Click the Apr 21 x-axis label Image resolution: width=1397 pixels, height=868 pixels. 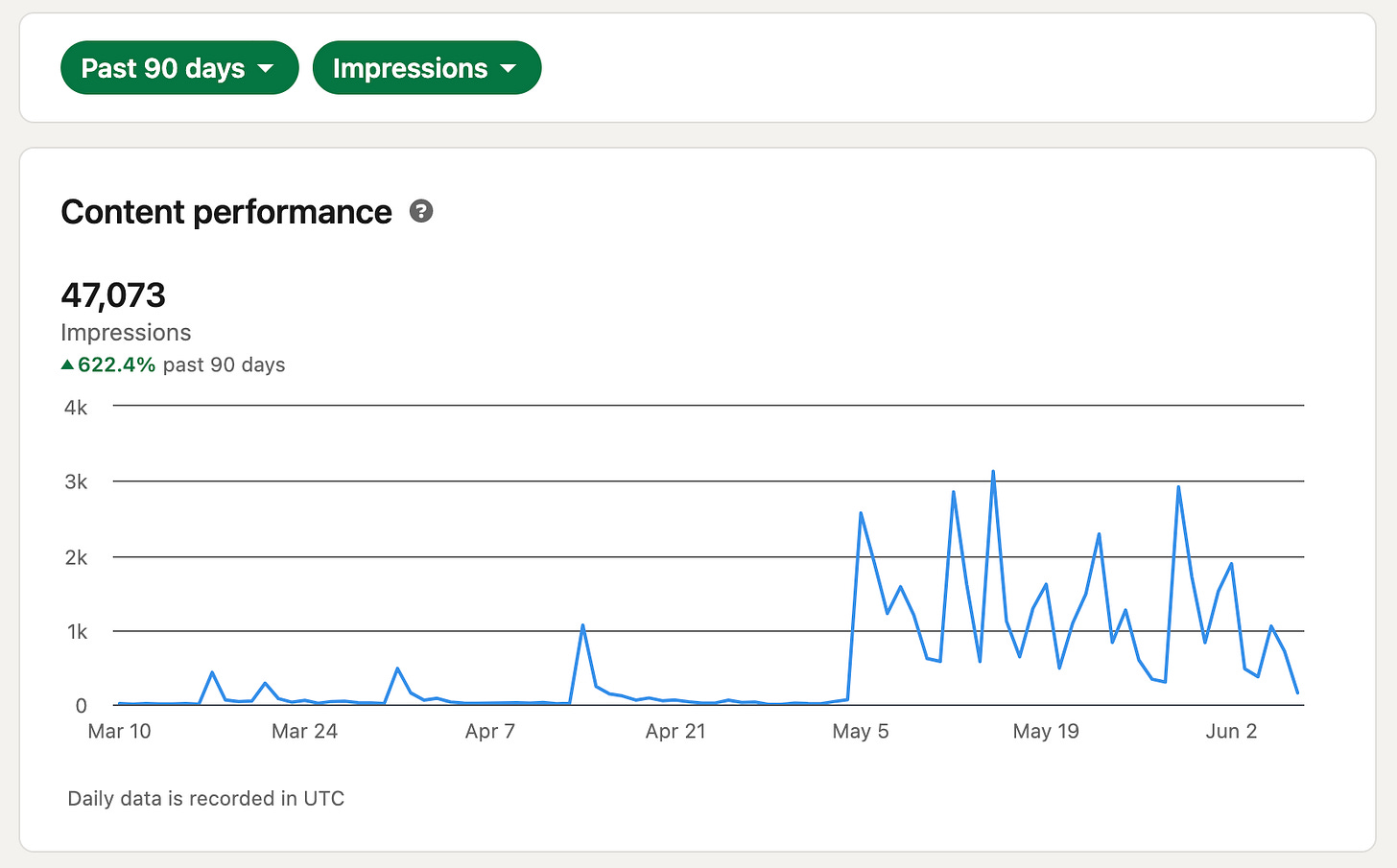(x=675, y=731)
